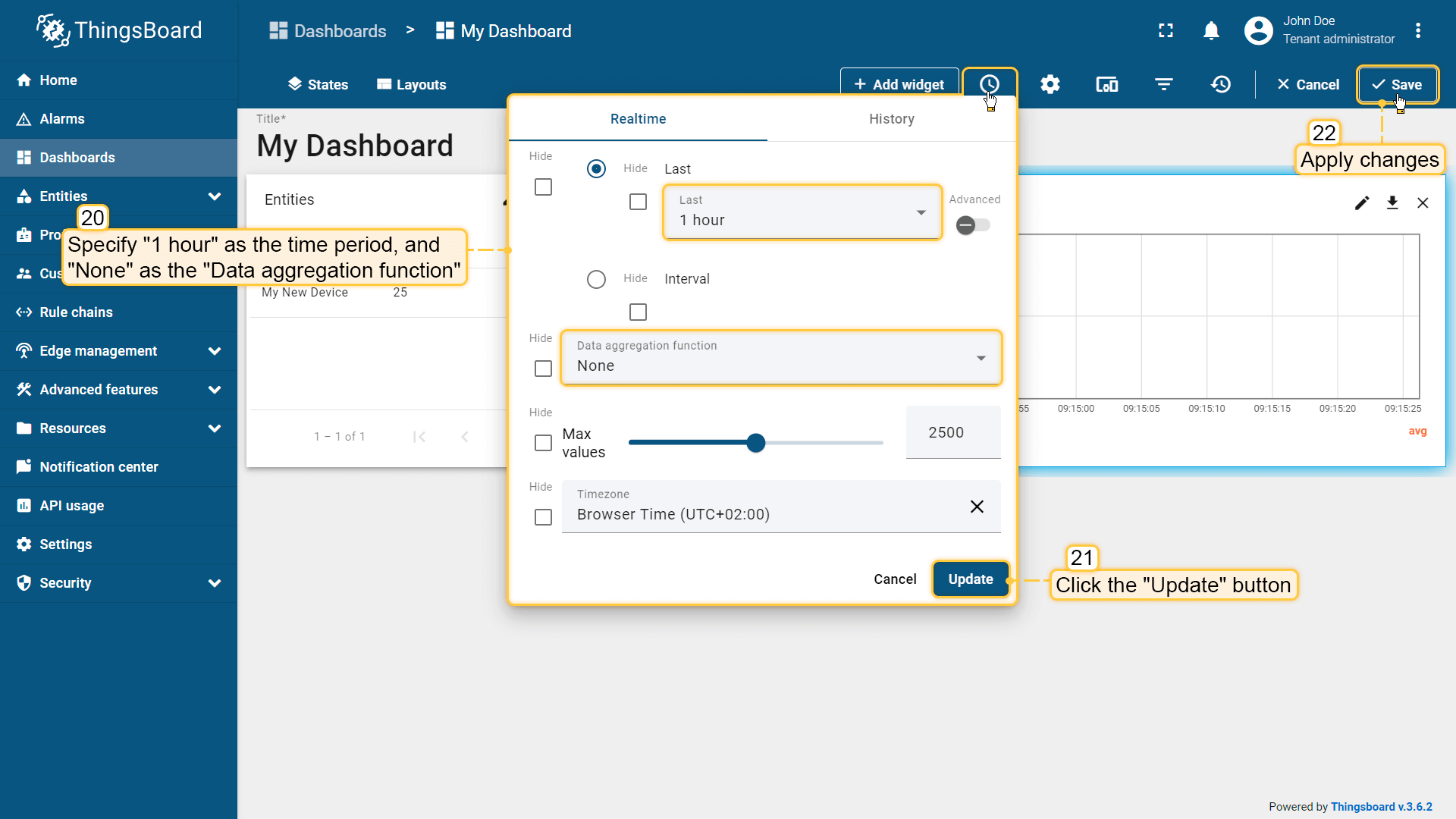The height and width of the screenshot is (819, 1456).
Task: Click the Max values 2500 input field
Action: (x=953, y=432)
